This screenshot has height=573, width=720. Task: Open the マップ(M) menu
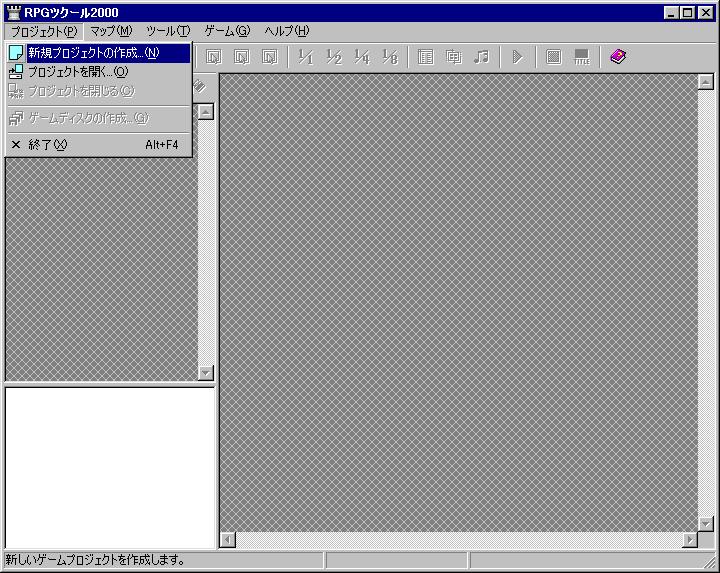(111, 32)
